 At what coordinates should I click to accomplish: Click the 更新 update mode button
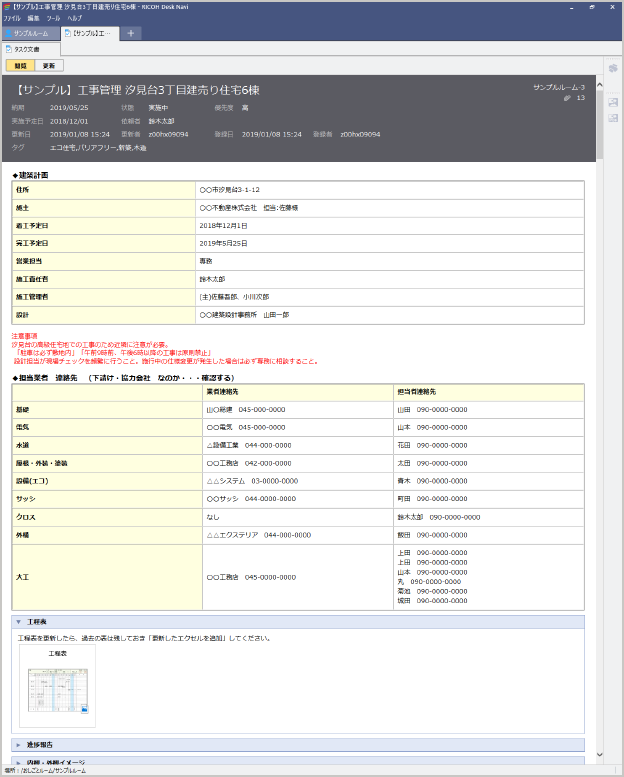coord(48,65)
